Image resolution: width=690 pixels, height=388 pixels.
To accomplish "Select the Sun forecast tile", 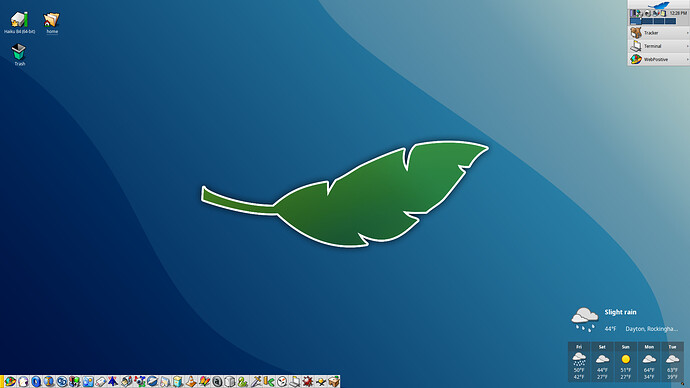I will point(626,362).
